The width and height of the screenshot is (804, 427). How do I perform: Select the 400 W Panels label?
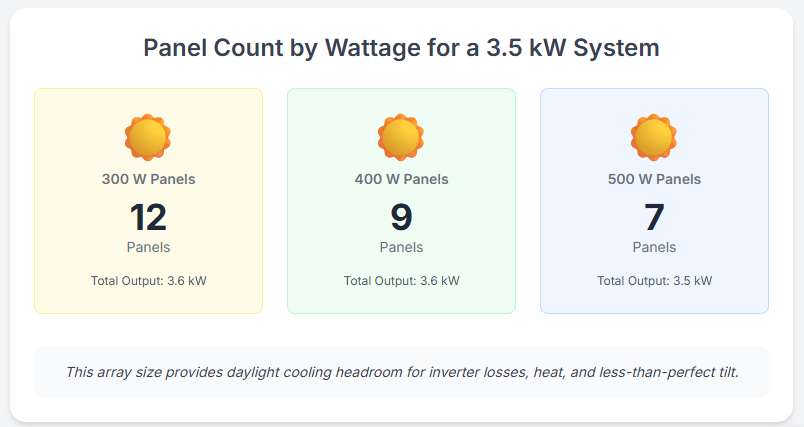click(401, 180)
